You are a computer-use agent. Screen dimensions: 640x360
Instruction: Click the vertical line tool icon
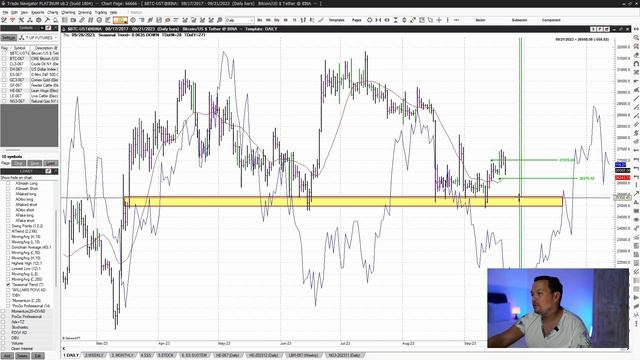coord(447,20)
